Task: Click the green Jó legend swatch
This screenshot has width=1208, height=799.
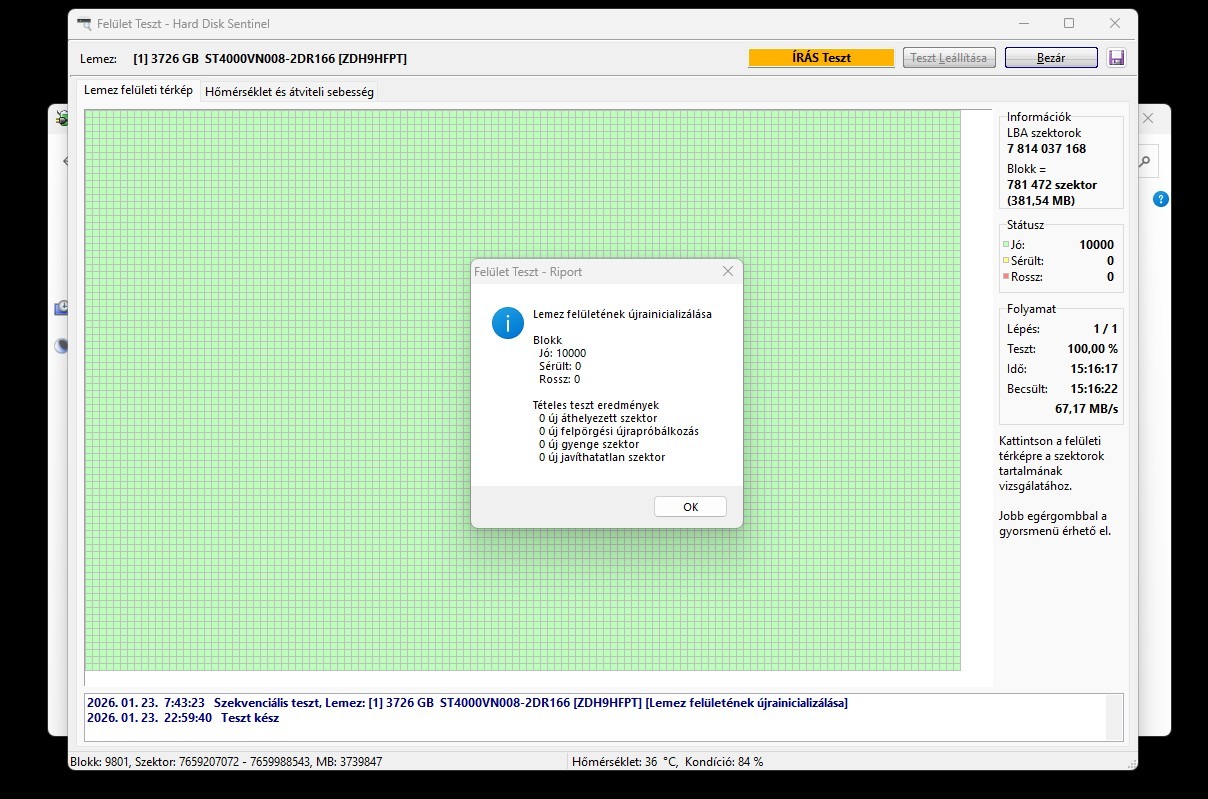Action: (1006, 245)
